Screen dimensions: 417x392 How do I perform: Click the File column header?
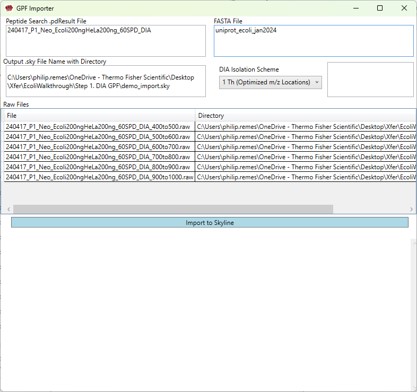[99, 116]
